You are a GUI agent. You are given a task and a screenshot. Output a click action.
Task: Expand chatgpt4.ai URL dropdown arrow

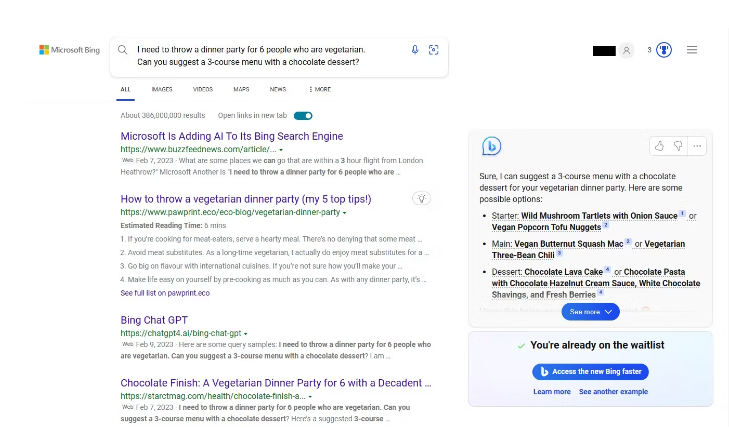coord(245,334)
